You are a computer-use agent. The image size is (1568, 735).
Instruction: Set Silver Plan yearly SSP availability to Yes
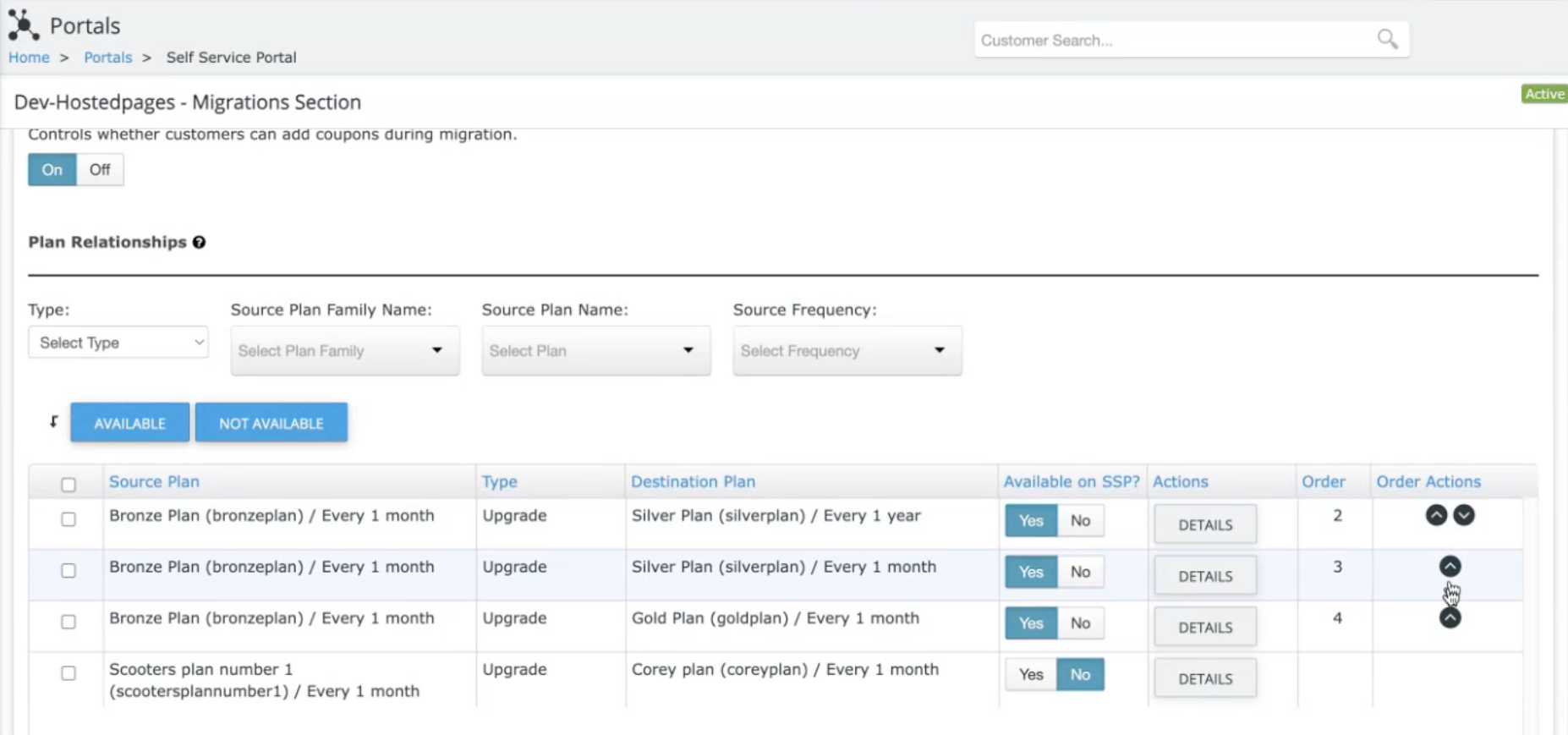pos(1031,520)
